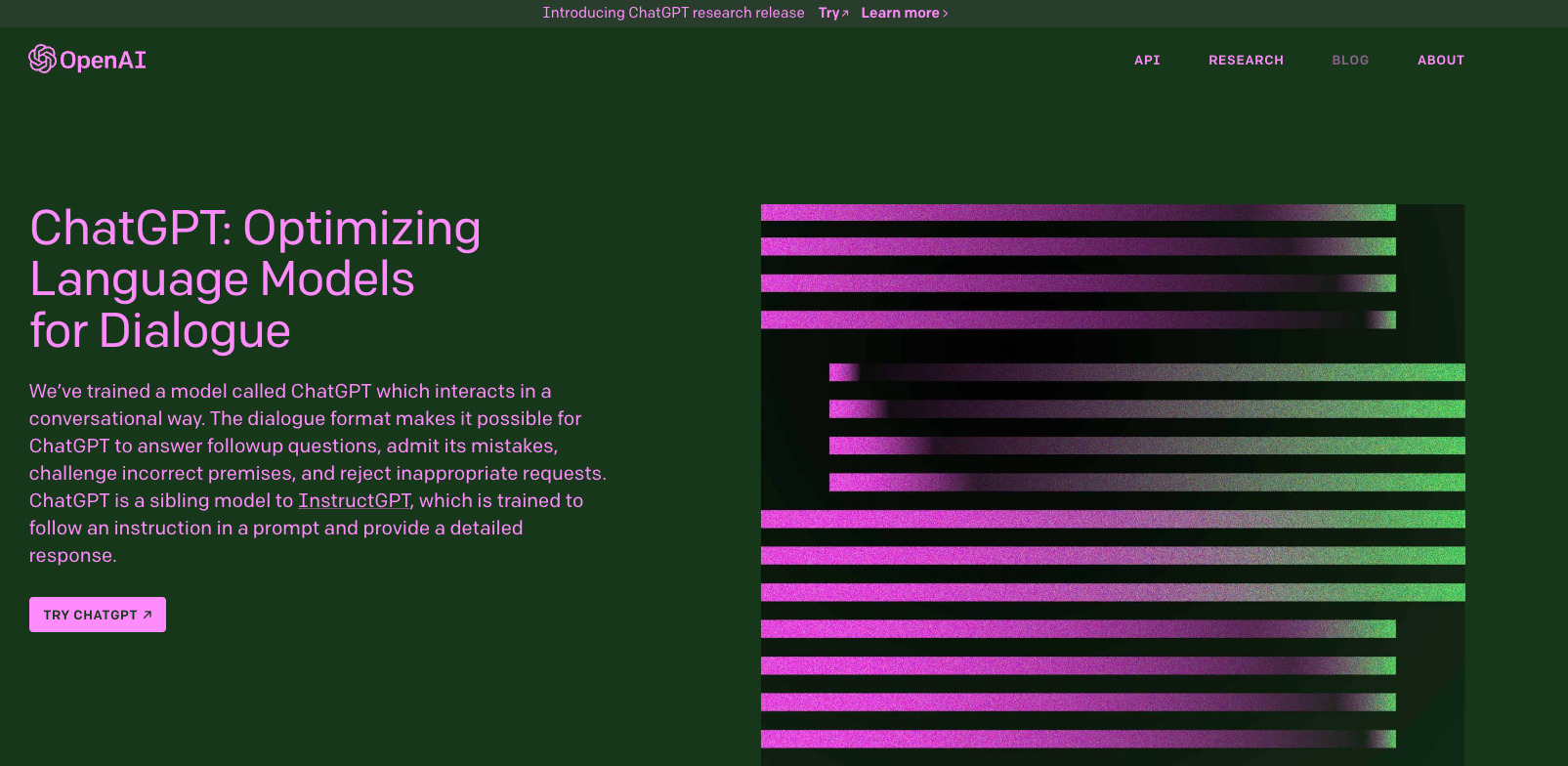
Task: Click Learn more in the top banner
Action: tap(905, 13)
